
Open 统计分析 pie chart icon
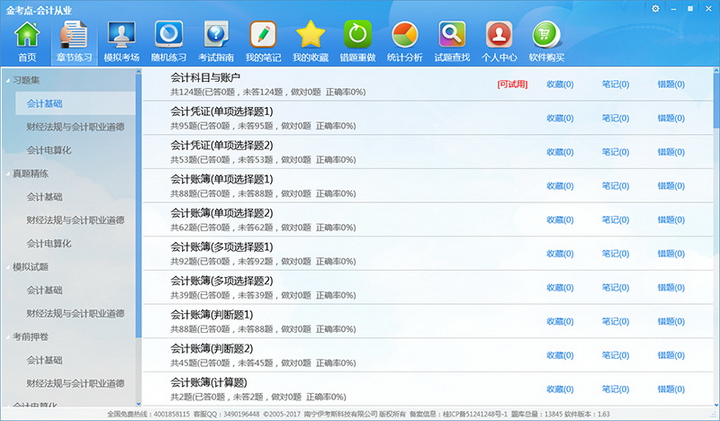point(404,41)
